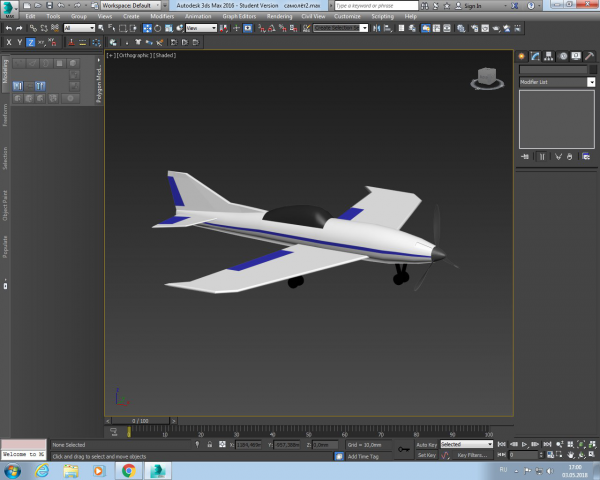
Task: Select the Move transform tool
Action: pyautogui.click(x=147, y=28)
